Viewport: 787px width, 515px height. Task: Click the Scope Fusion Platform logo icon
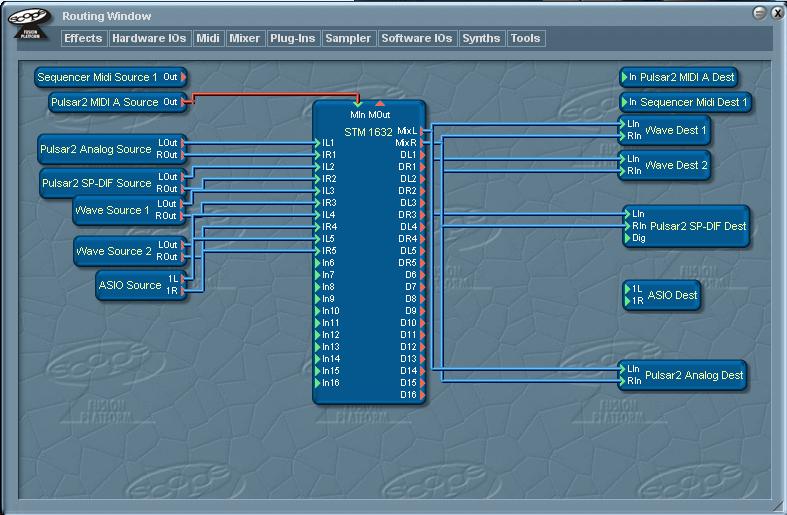(29, 23)
